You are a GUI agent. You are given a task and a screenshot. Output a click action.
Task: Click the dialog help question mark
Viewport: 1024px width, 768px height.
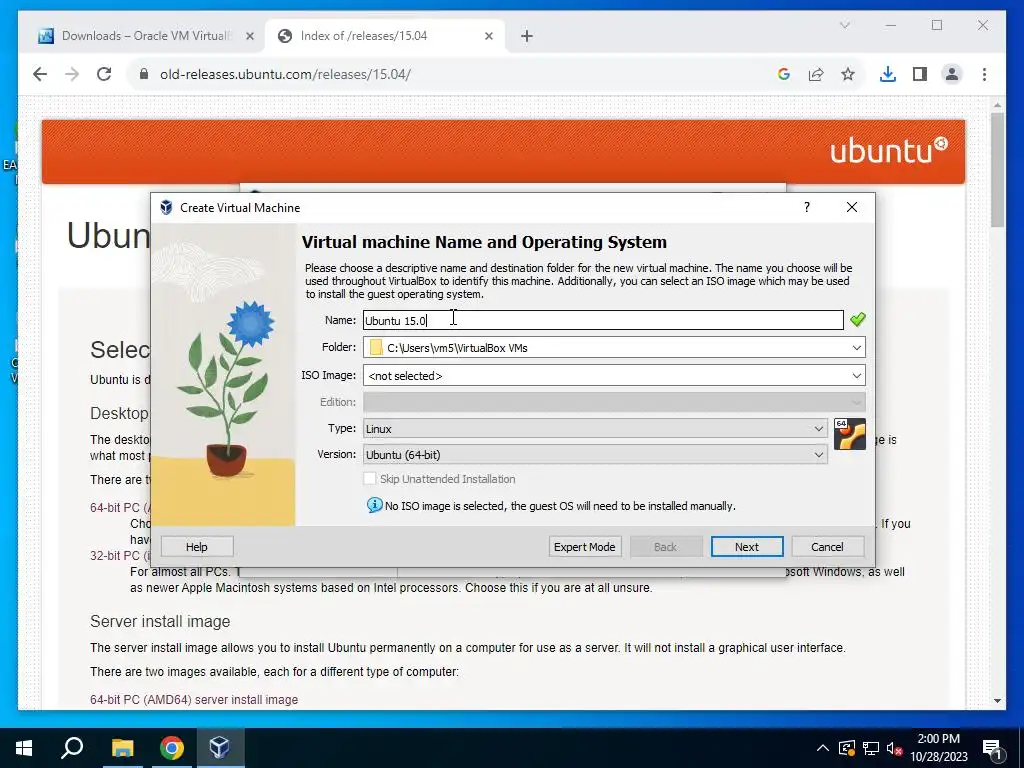coord(807,208)
